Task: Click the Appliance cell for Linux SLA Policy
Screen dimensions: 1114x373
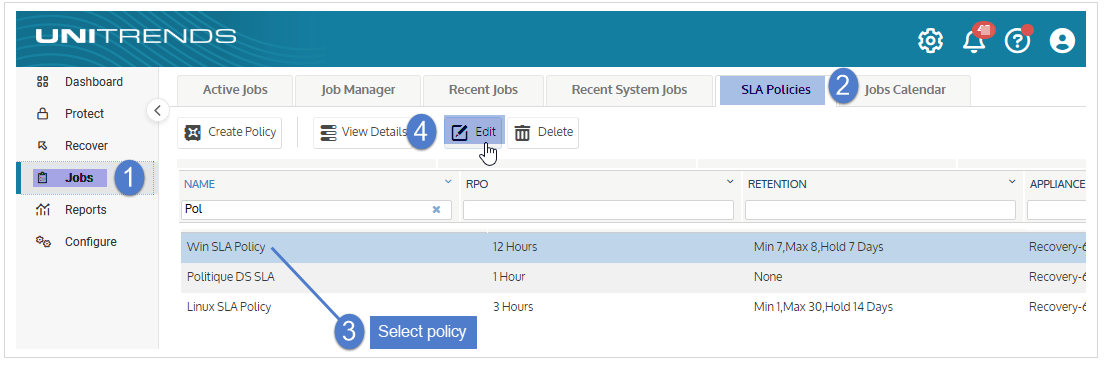Action: pyautogui.click(x=1057, y=307)
